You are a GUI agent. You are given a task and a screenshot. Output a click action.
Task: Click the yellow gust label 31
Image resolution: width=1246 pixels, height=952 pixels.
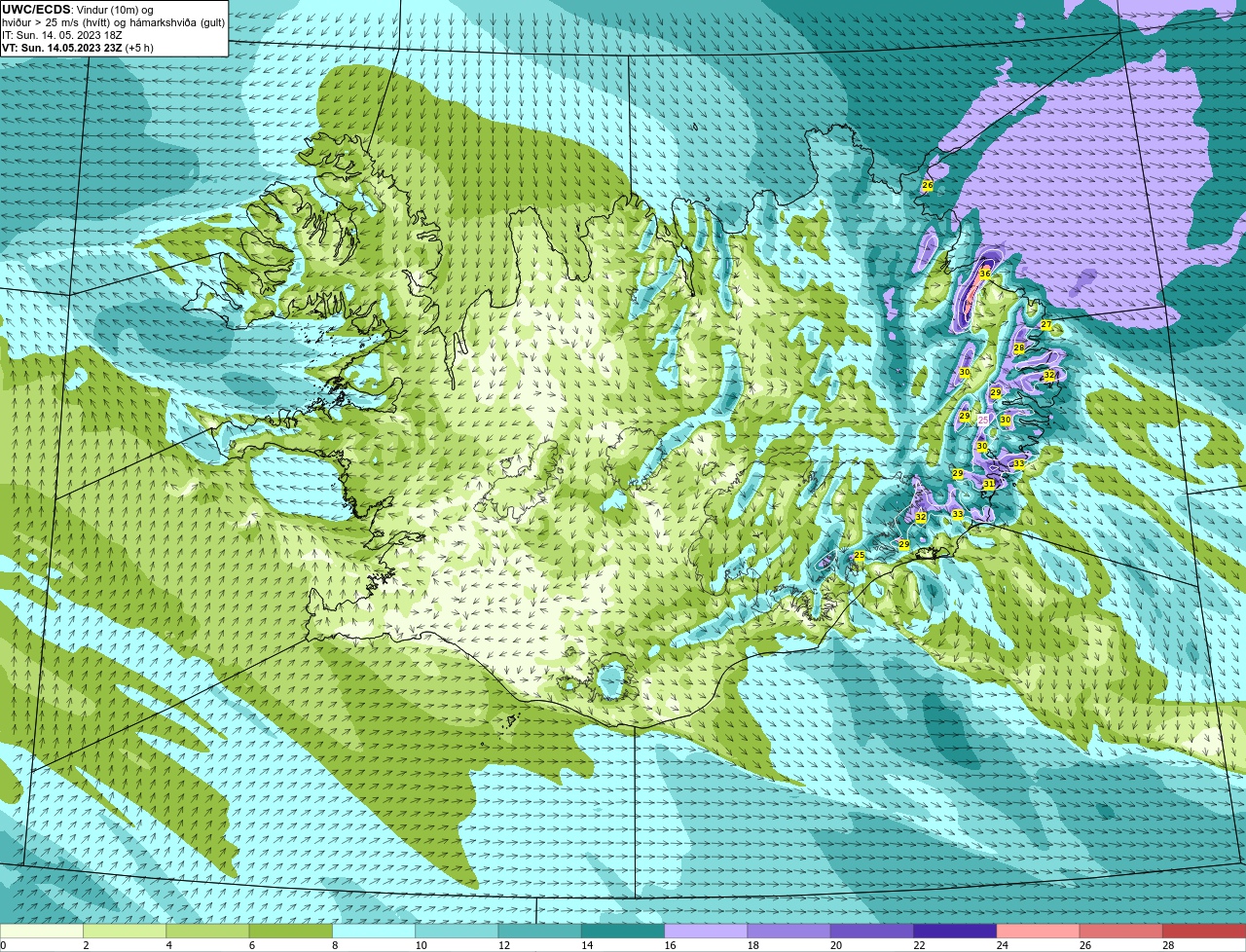[x=988, y=484]
